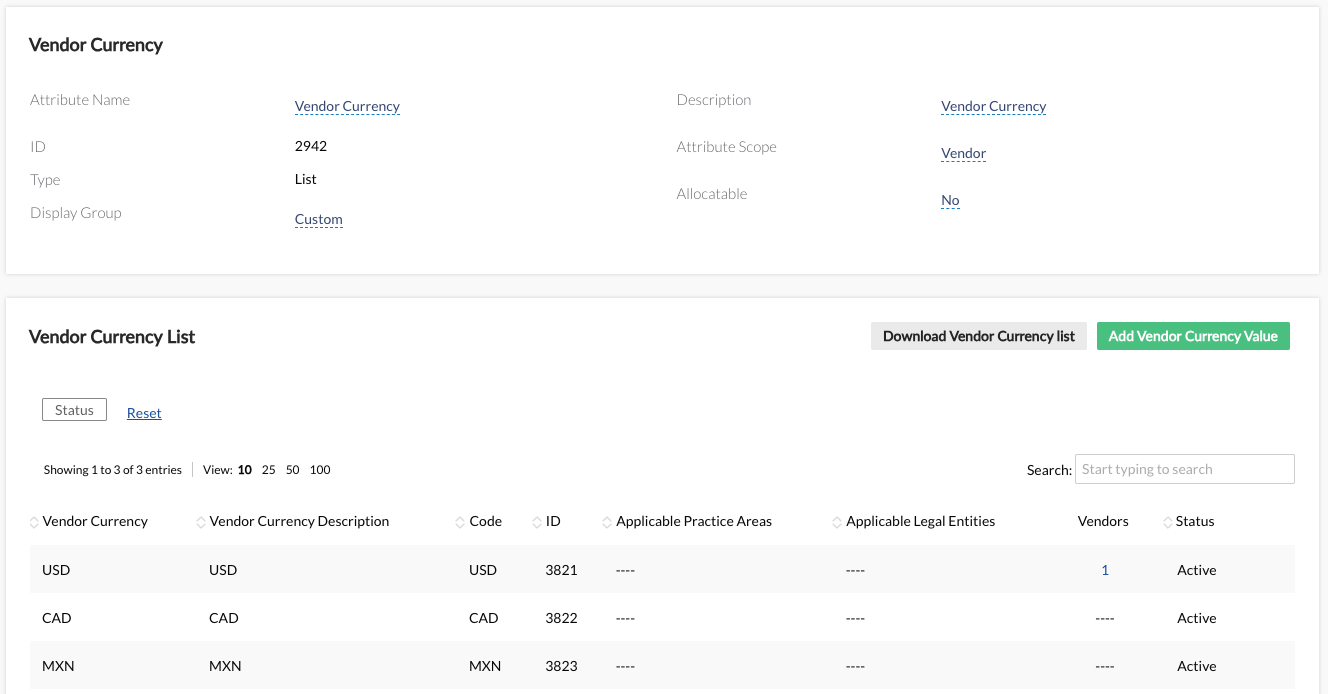Edit the Display Group Custom value
Viewport: 1328px width, 694px height.
tap(318, 220)
